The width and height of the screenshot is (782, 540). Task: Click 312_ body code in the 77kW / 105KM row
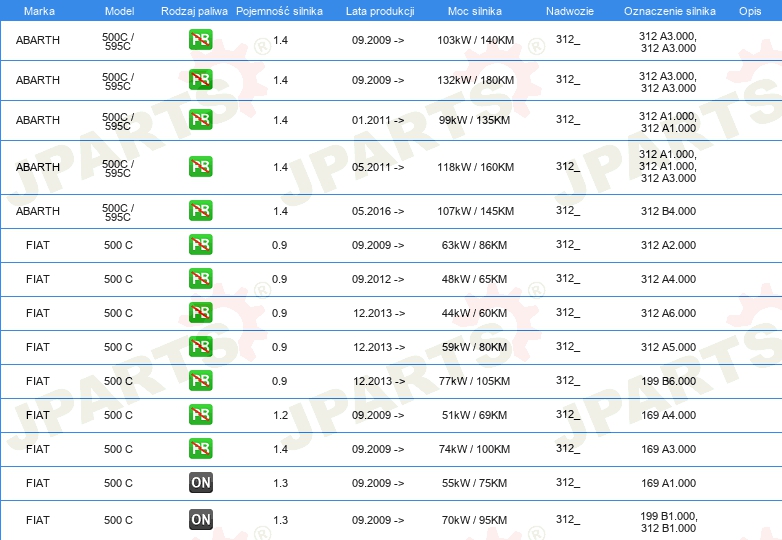tap(568, 380)
